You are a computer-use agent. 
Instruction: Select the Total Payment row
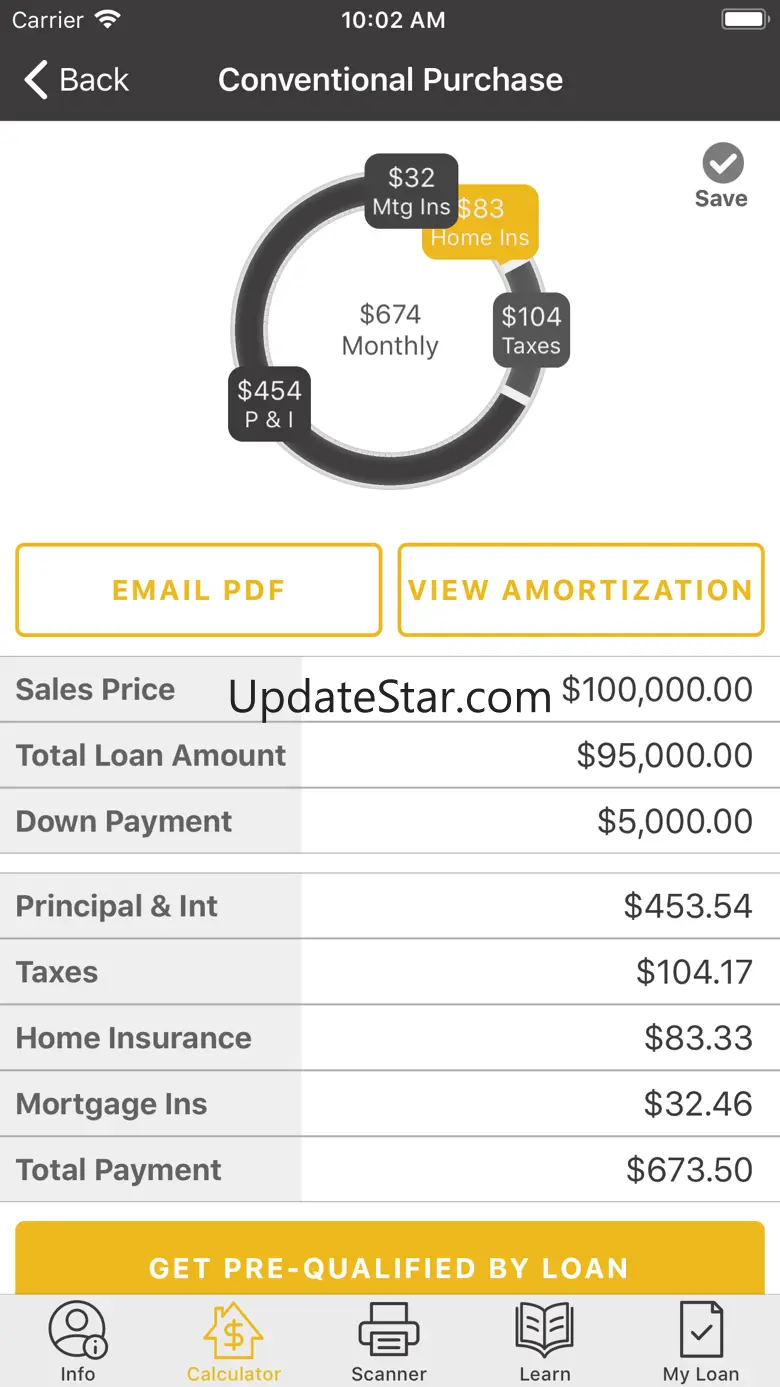(x=390, y=1169)
